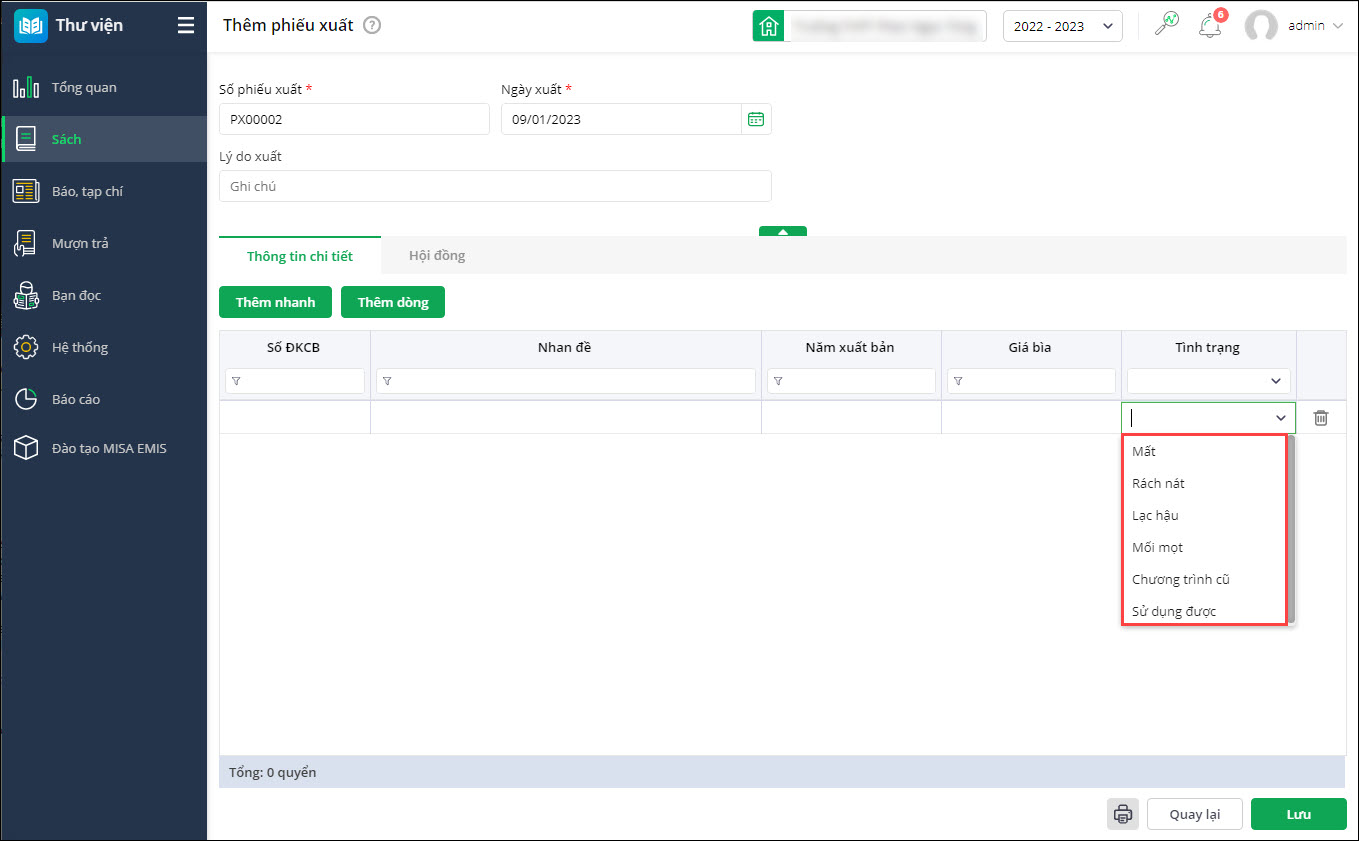This screenshot has height=841, width=1359.
Task: Click the Báo, tạp chí newspaper icon
Action: 26,191
